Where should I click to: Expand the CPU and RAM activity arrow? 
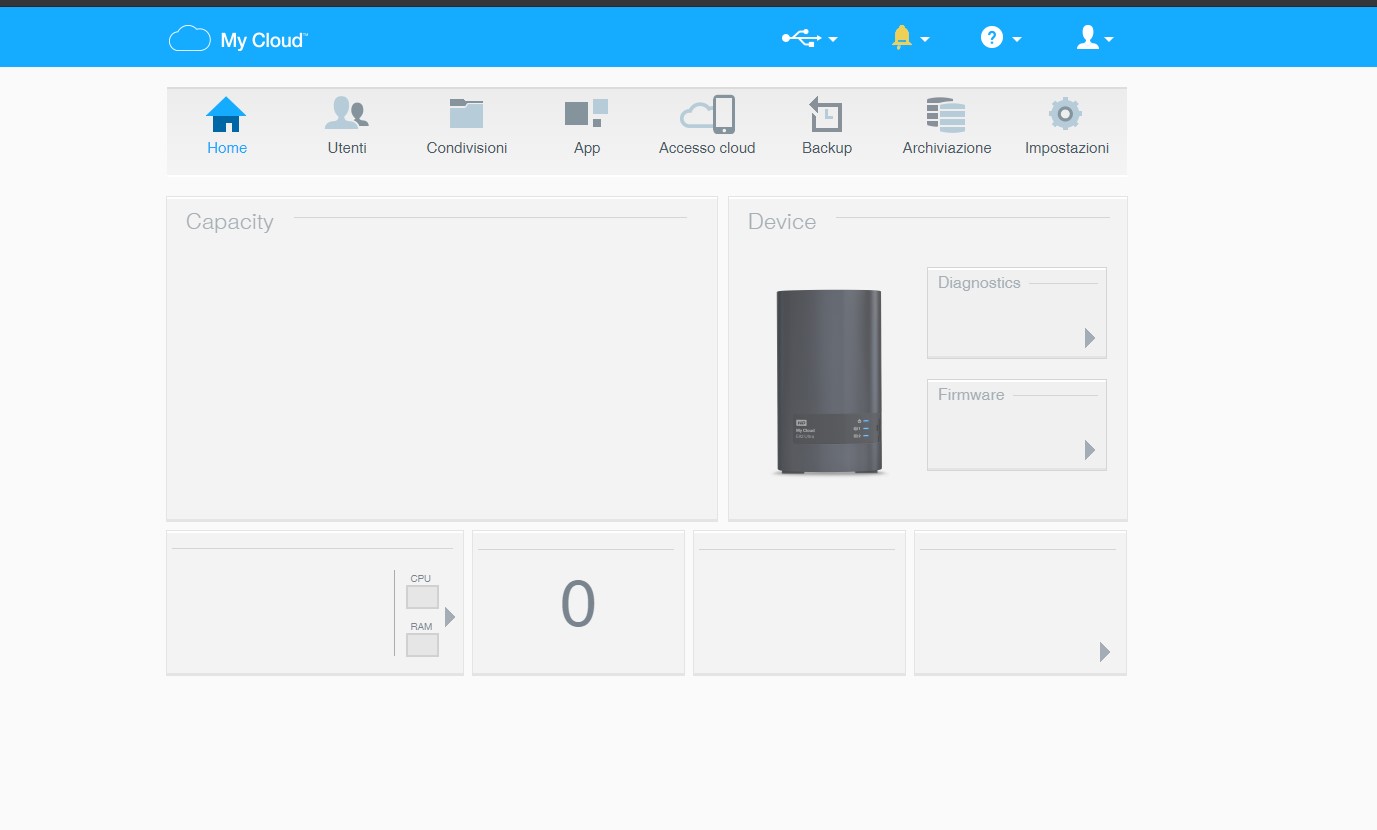450,617
